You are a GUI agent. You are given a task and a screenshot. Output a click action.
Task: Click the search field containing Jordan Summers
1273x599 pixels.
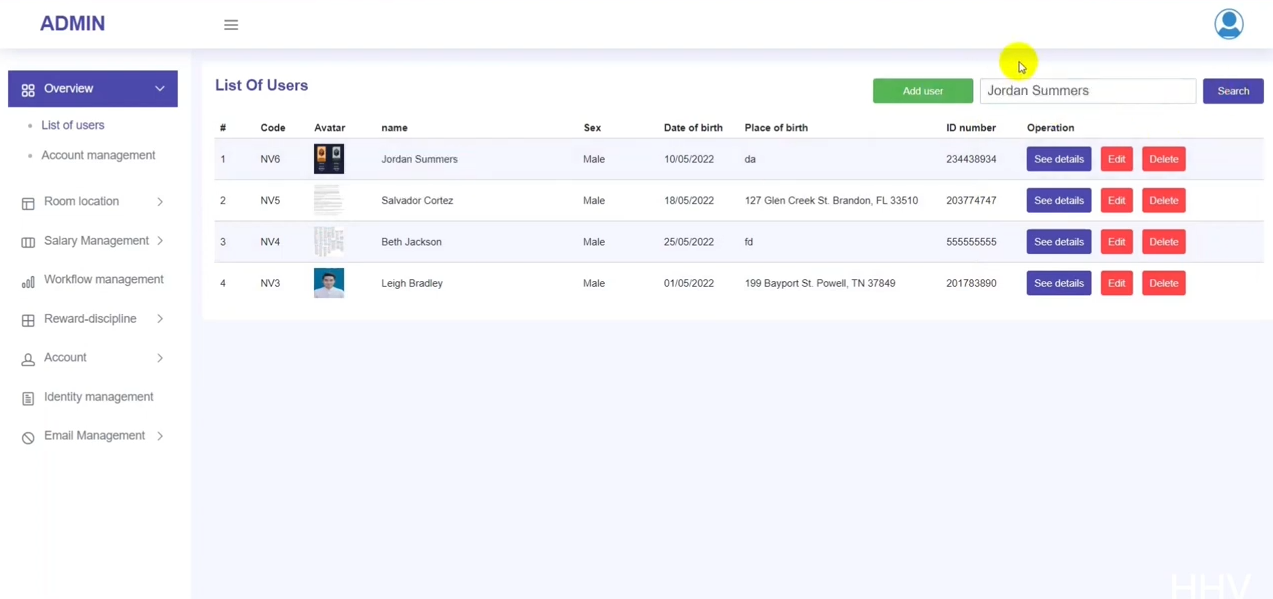pyautogui.click(x=1087, y=91)
